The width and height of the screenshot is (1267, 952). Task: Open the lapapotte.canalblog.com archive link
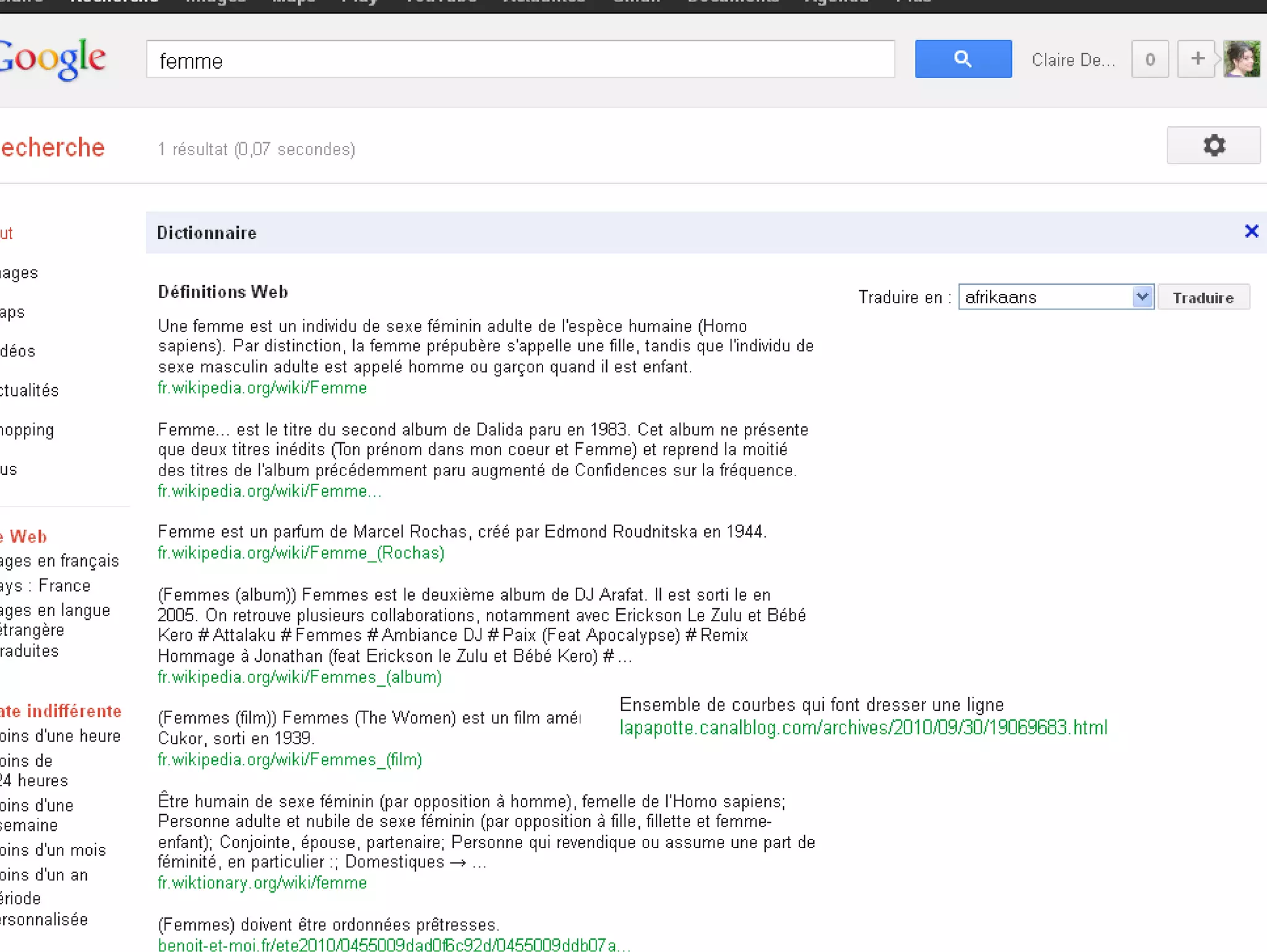tap(863, 727)
